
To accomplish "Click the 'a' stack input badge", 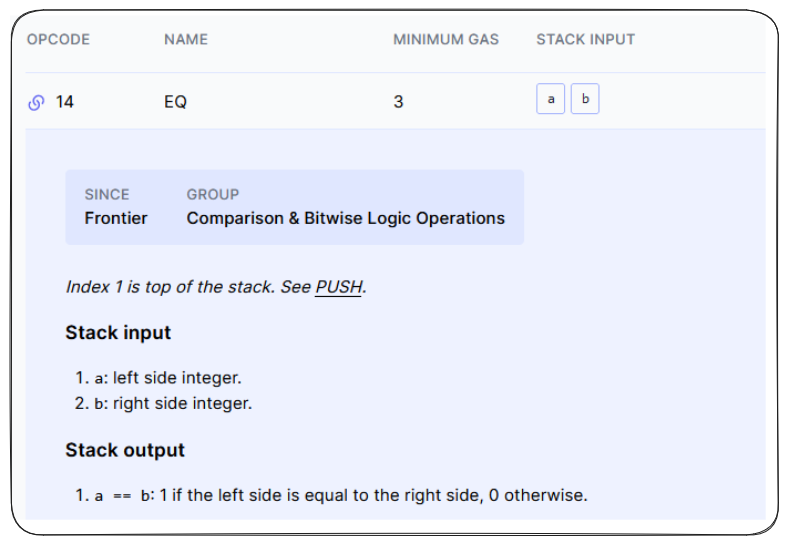I will [551, 100].
